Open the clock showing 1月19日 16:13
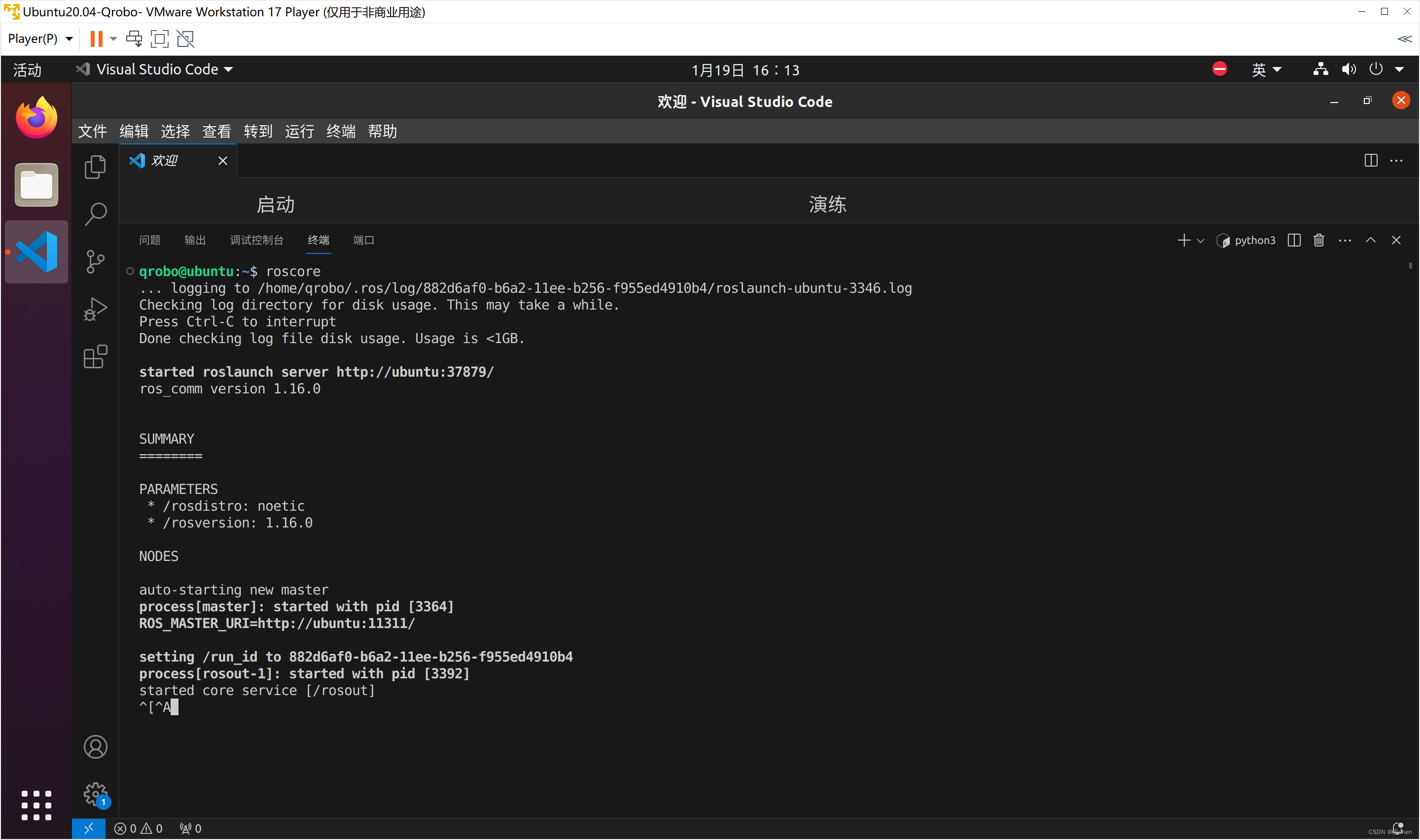 745,70
